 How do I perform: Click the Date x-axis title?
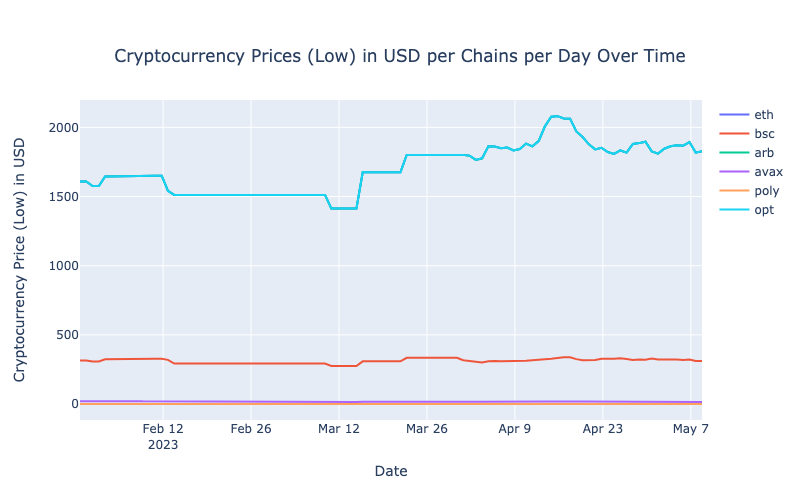(x=391, y=471)
